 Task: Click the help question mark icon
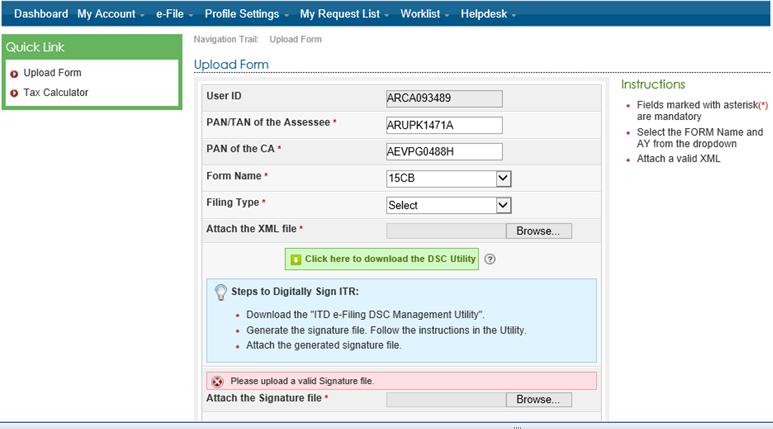pos(491,259)
